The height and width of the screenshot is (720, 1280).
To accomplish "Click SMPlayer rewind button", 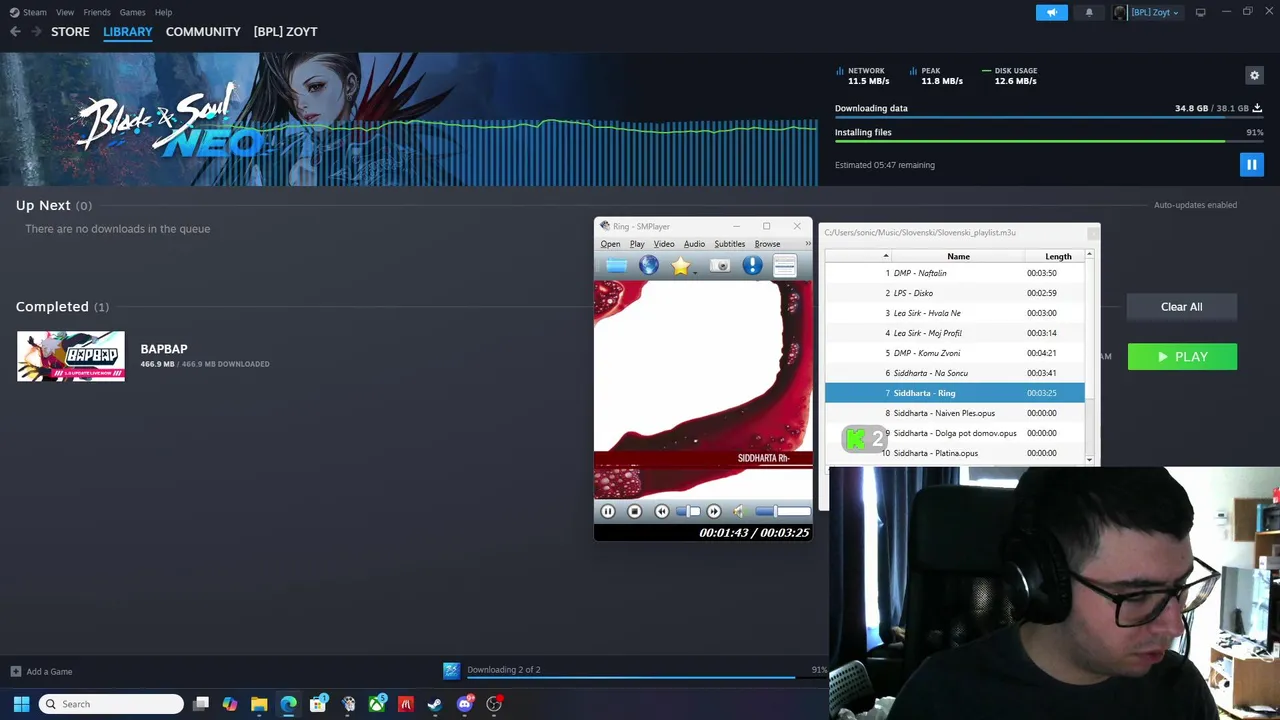I will (661, 511).
